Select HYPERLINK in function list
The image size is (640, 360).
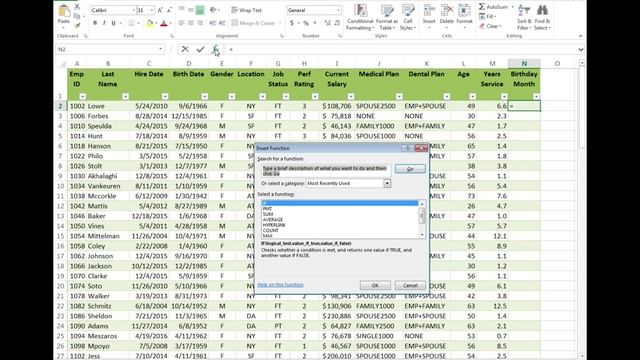pyautogui.click(x=274, y=225)
